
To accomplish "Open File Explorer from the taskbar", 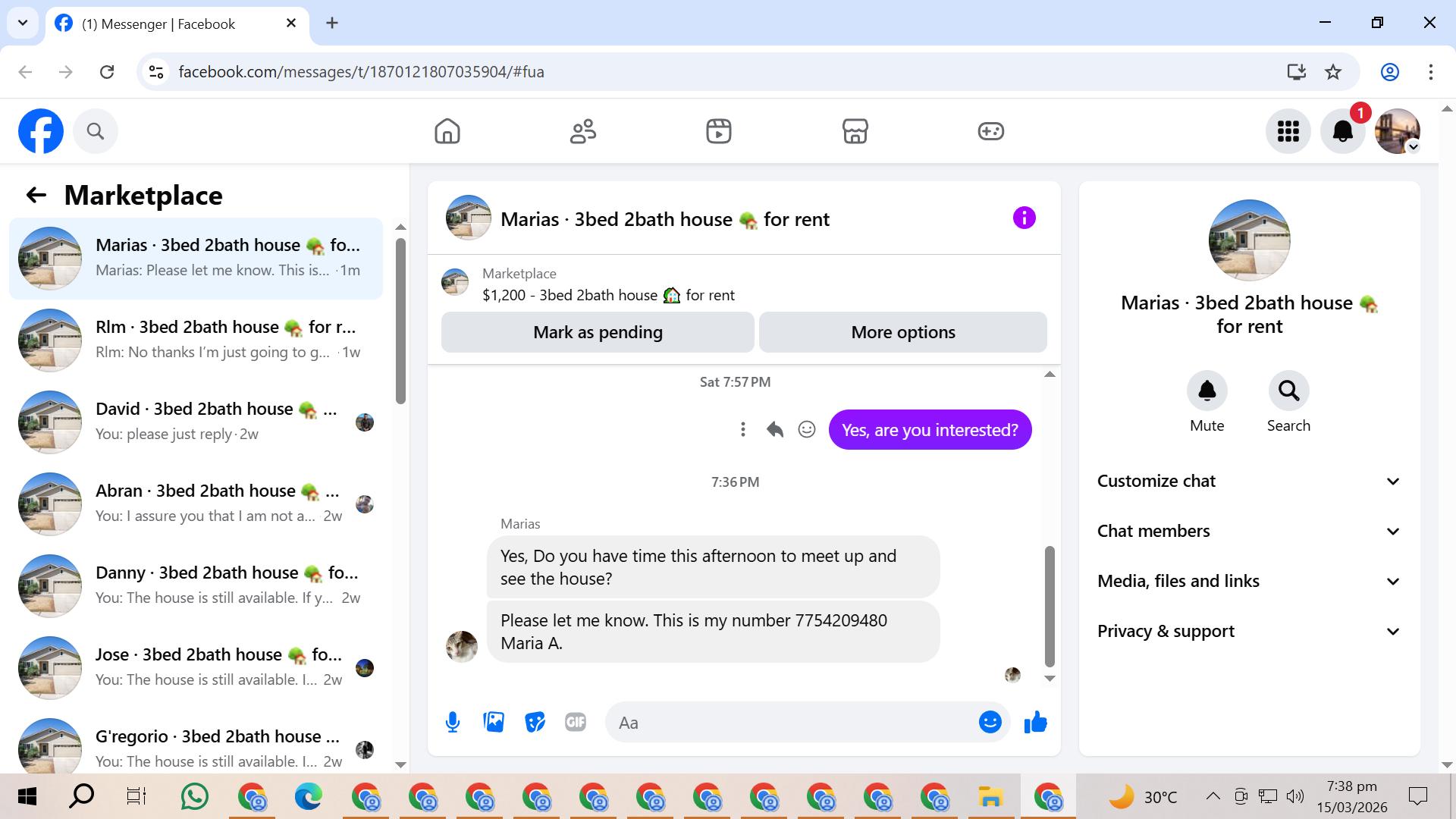I will click(991, 797).
